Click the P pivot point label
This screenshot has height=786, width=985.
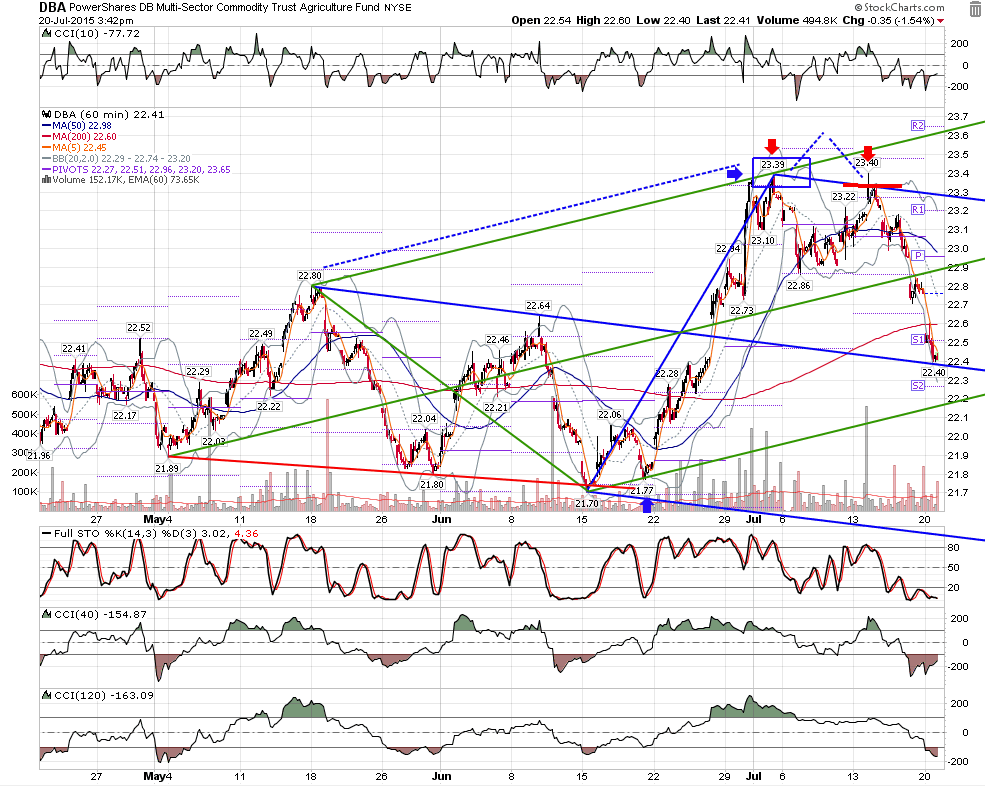click(x=918, y=256)
